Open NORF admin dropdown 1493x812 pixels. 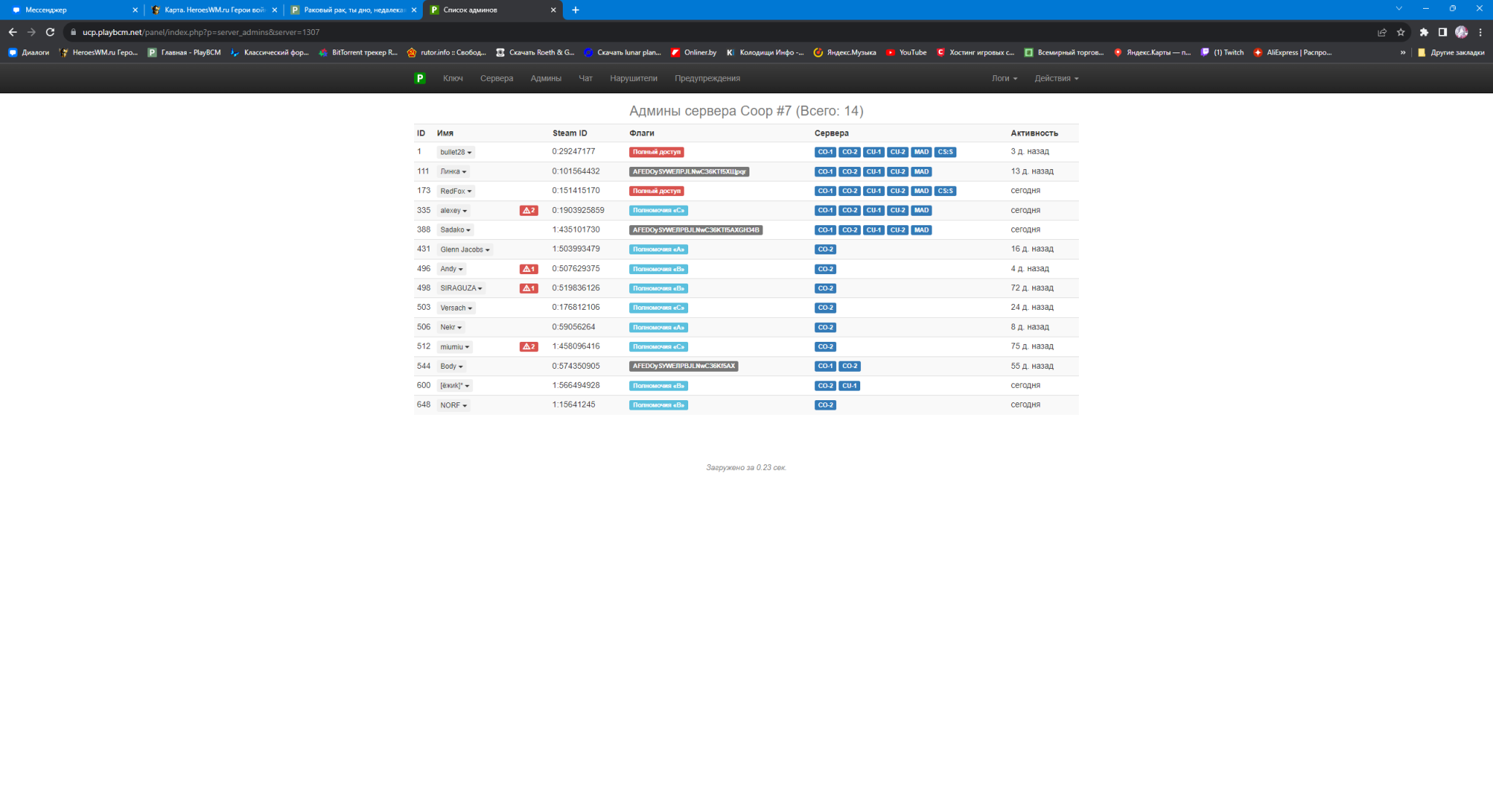coord(453,405)
